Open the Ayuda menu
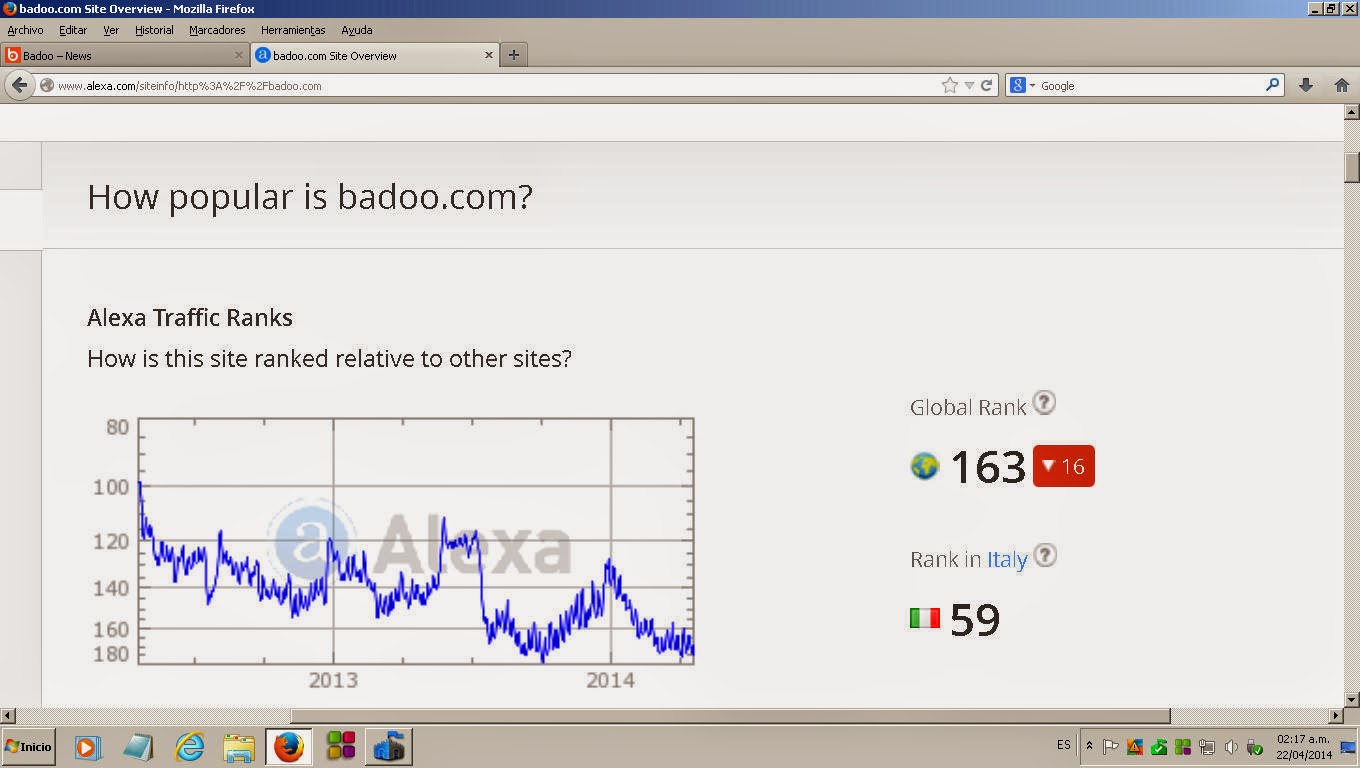Viewport: 1360px width, 768px height. click(356, 30)
